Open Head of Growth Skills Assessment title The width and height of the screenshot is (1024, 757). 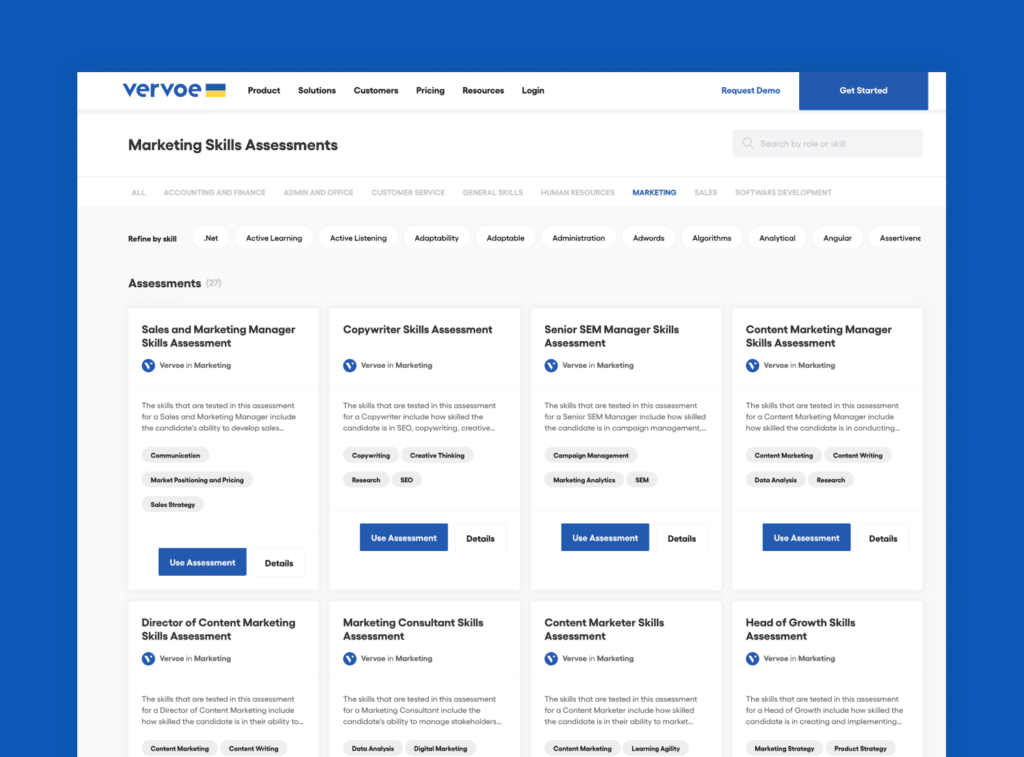pos(800,629)
